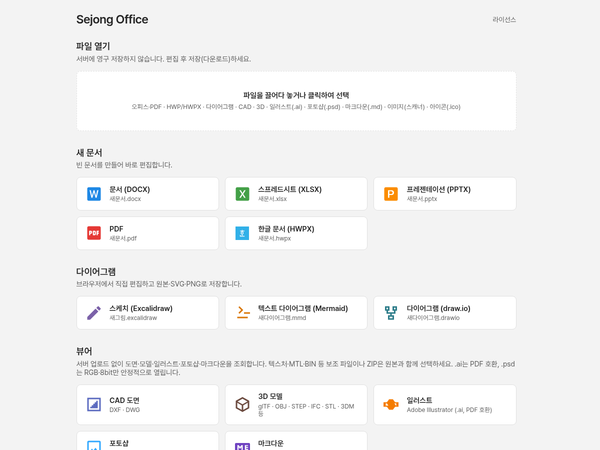The width and height of the screenshot is (600, 450).
Task: Start a new 스케치 (Excalidraw) drawing
Action: point(148,313)
